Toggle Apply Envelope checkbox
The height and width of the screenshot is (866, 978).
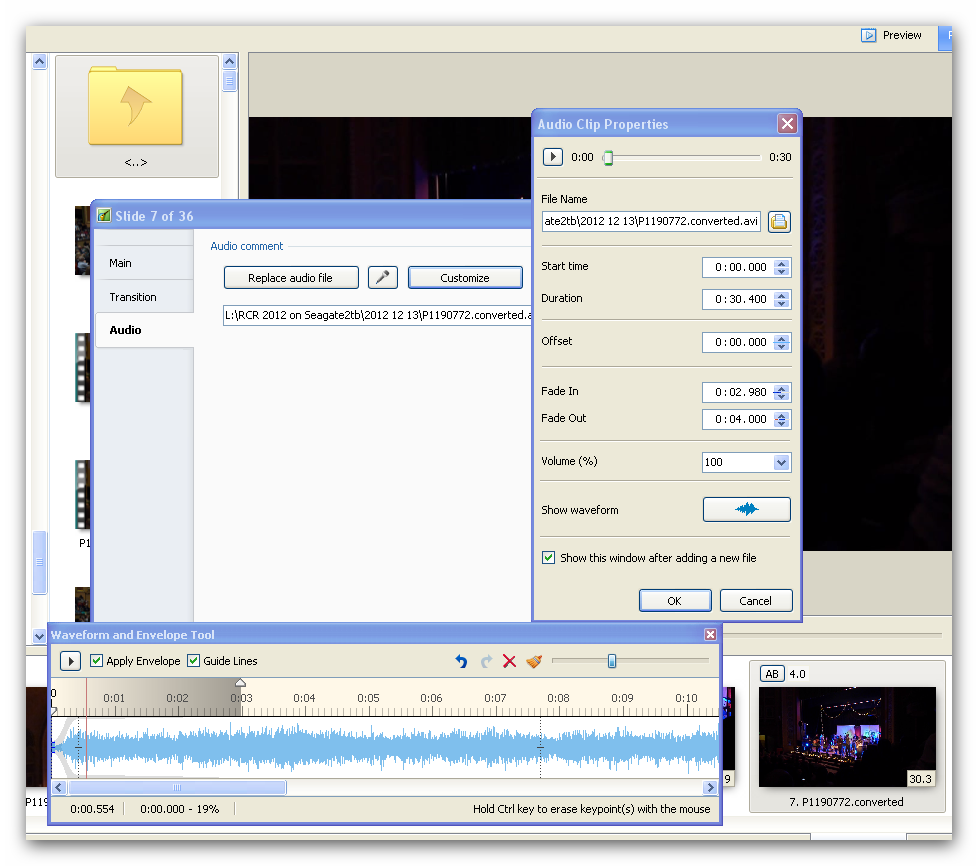97,661
